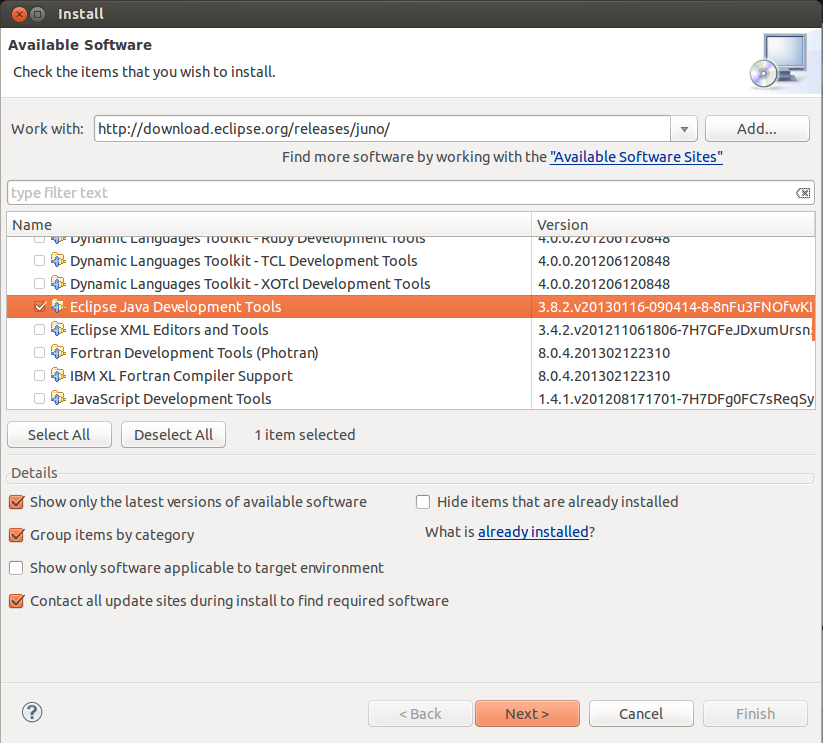Check the JavaScript Development Tools checkbox
Image resolution: width=823 pixels, height=743 pixels.
39,398
